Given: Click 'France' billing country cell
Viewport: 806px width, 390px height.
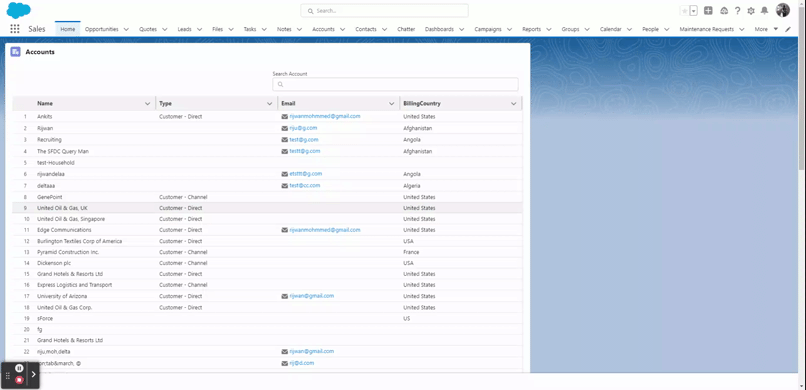Looking at the screenshot, I should click(411, 252).
